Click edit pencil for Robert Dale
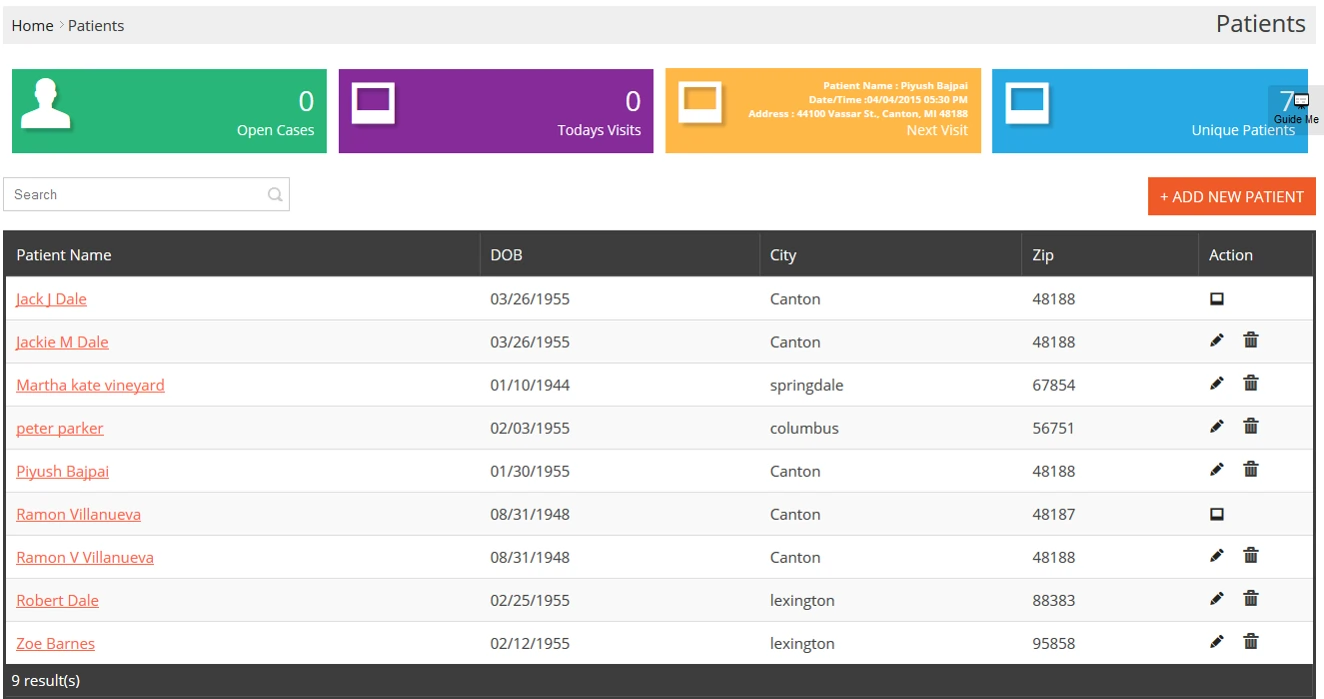This screenshot has height=699, width=1324. [x=1216, y=599]
